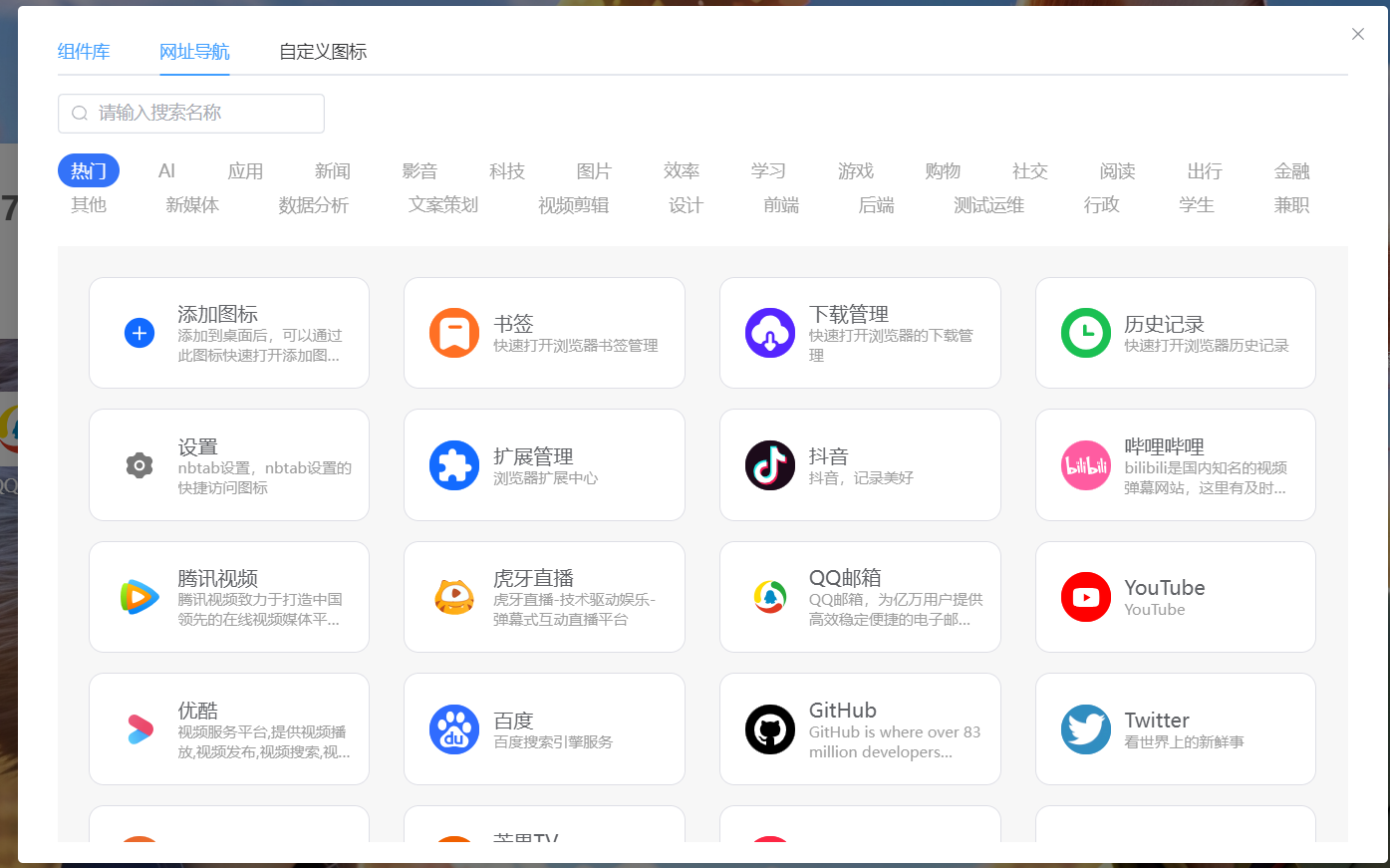Select the 百度 Baidu paw icon
This screenshot has width=1390, height=868.
[454, 728]
